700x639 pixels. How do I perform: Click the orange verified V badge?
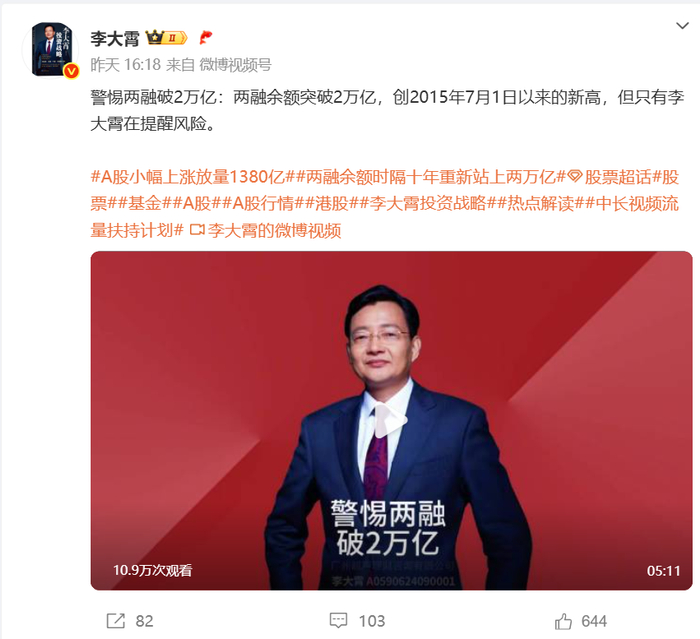[x=71, y=71]
